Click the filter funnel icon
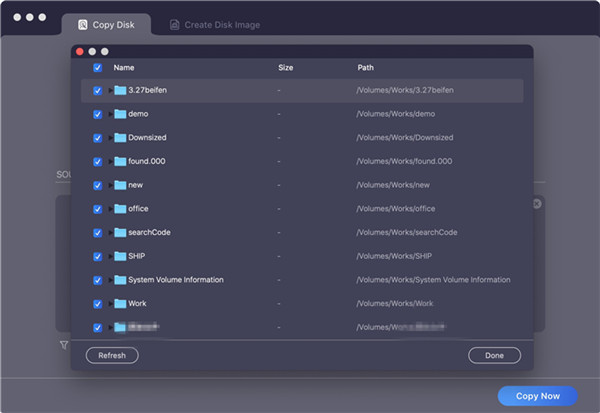 [63, 345]
